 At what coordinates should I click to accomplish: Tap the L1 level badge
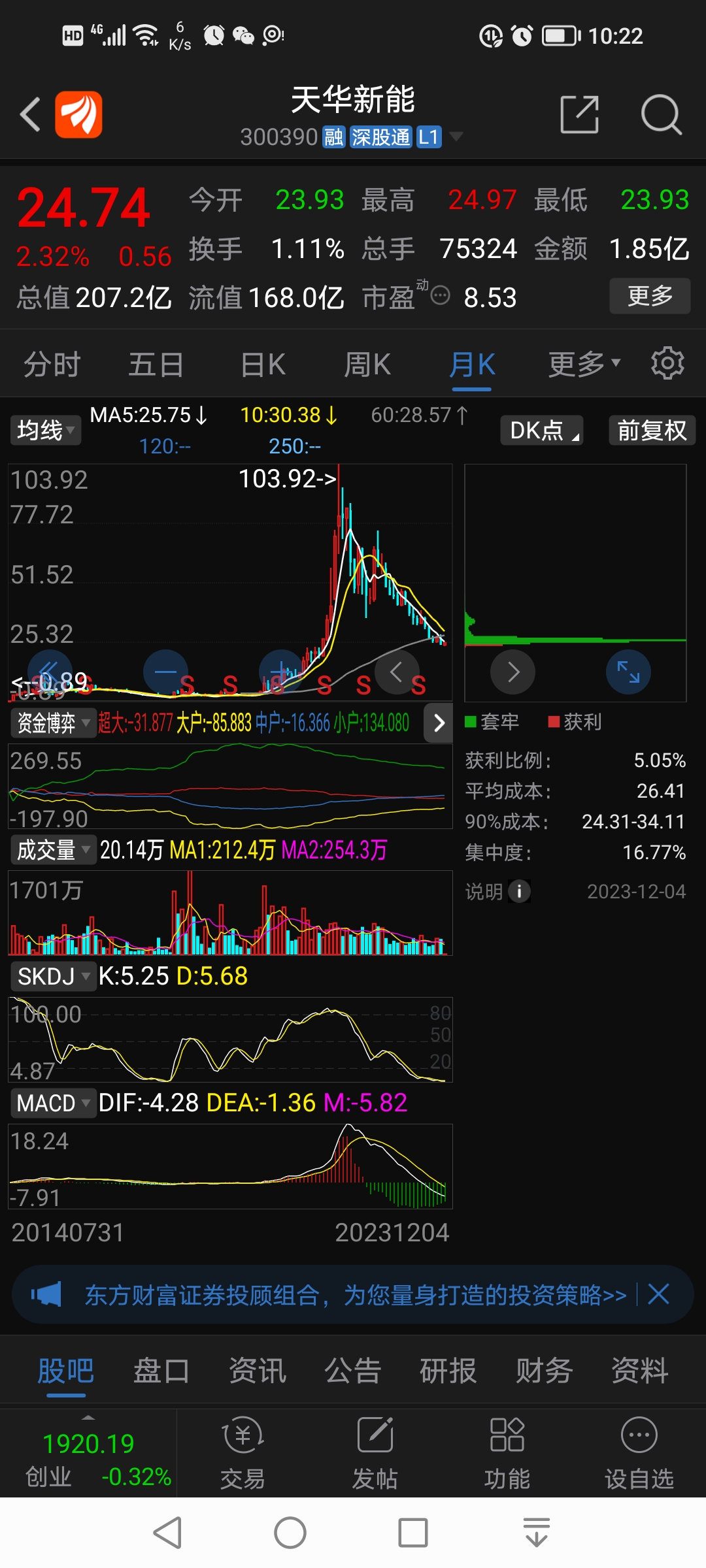pyautogui.click(x=428, y=137)
